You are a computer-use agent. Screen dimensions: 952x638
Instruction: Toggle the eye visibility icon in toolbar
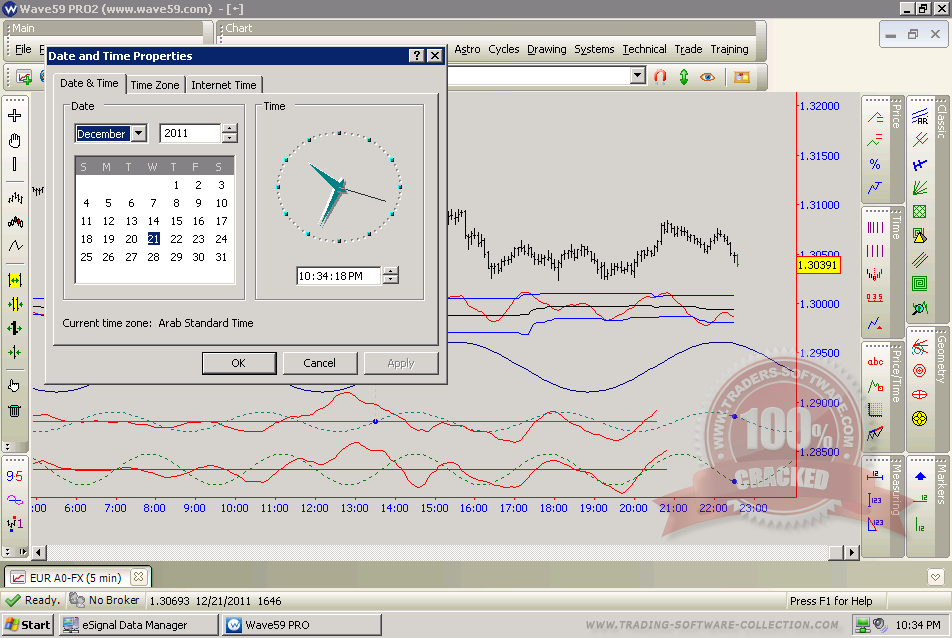[708, 76]
